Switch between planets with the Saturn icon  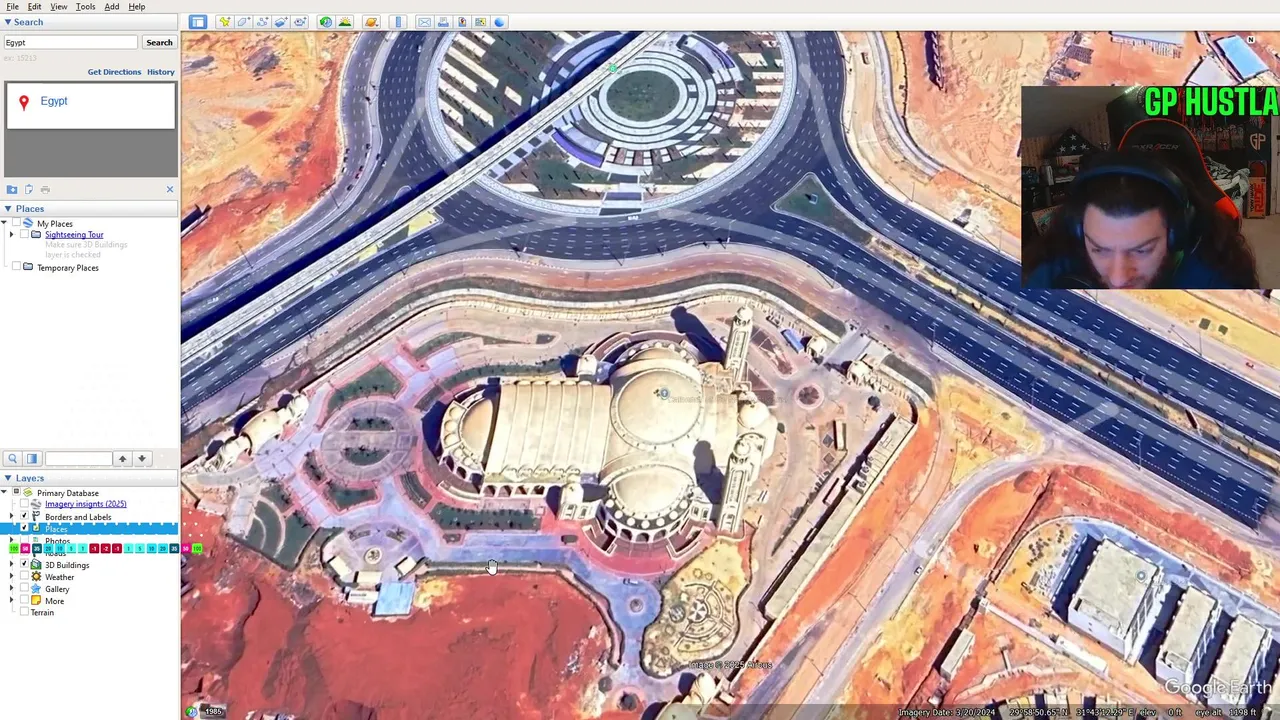371,21
